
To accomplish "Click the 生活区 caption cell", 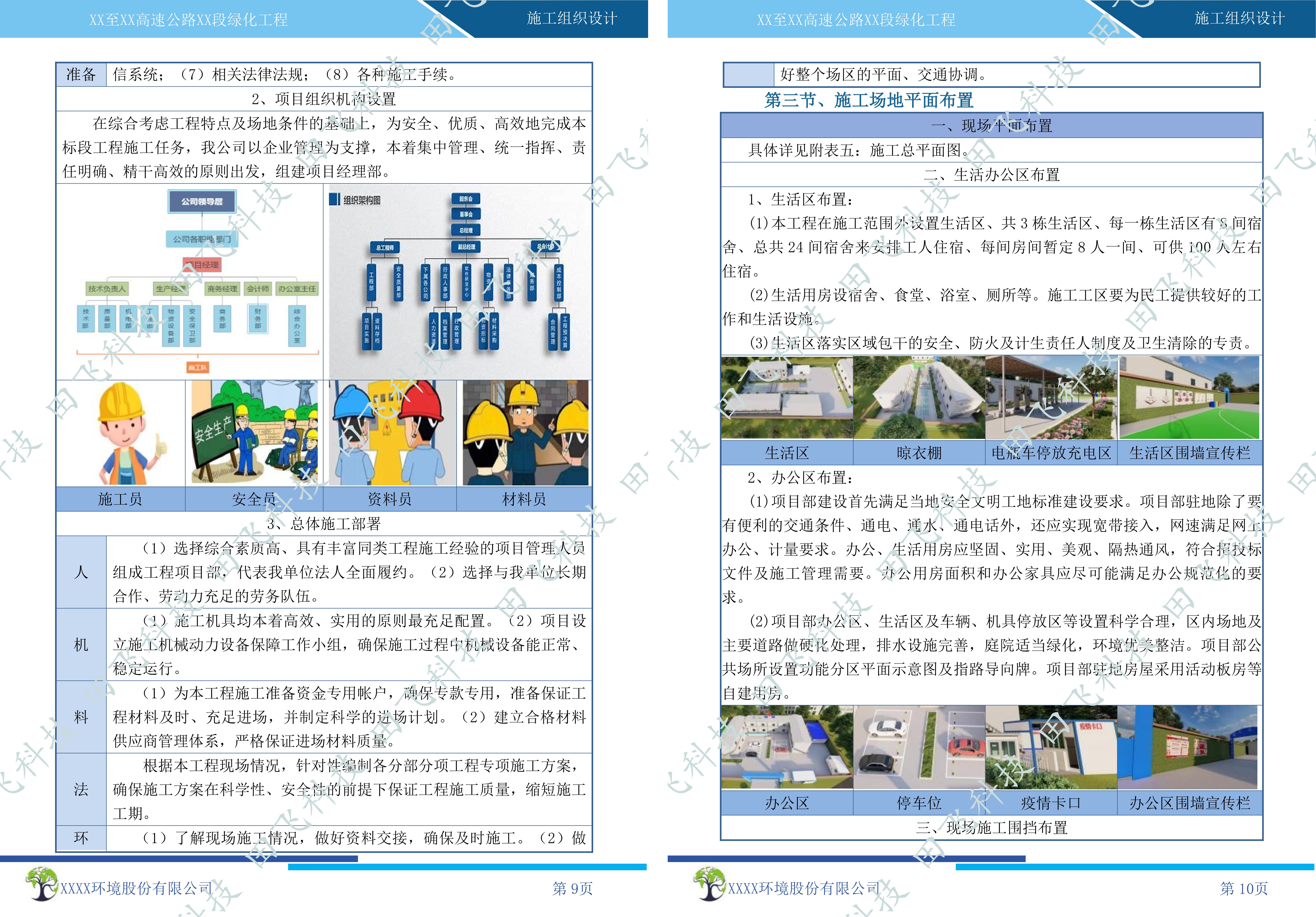I will tap(787, 453).
